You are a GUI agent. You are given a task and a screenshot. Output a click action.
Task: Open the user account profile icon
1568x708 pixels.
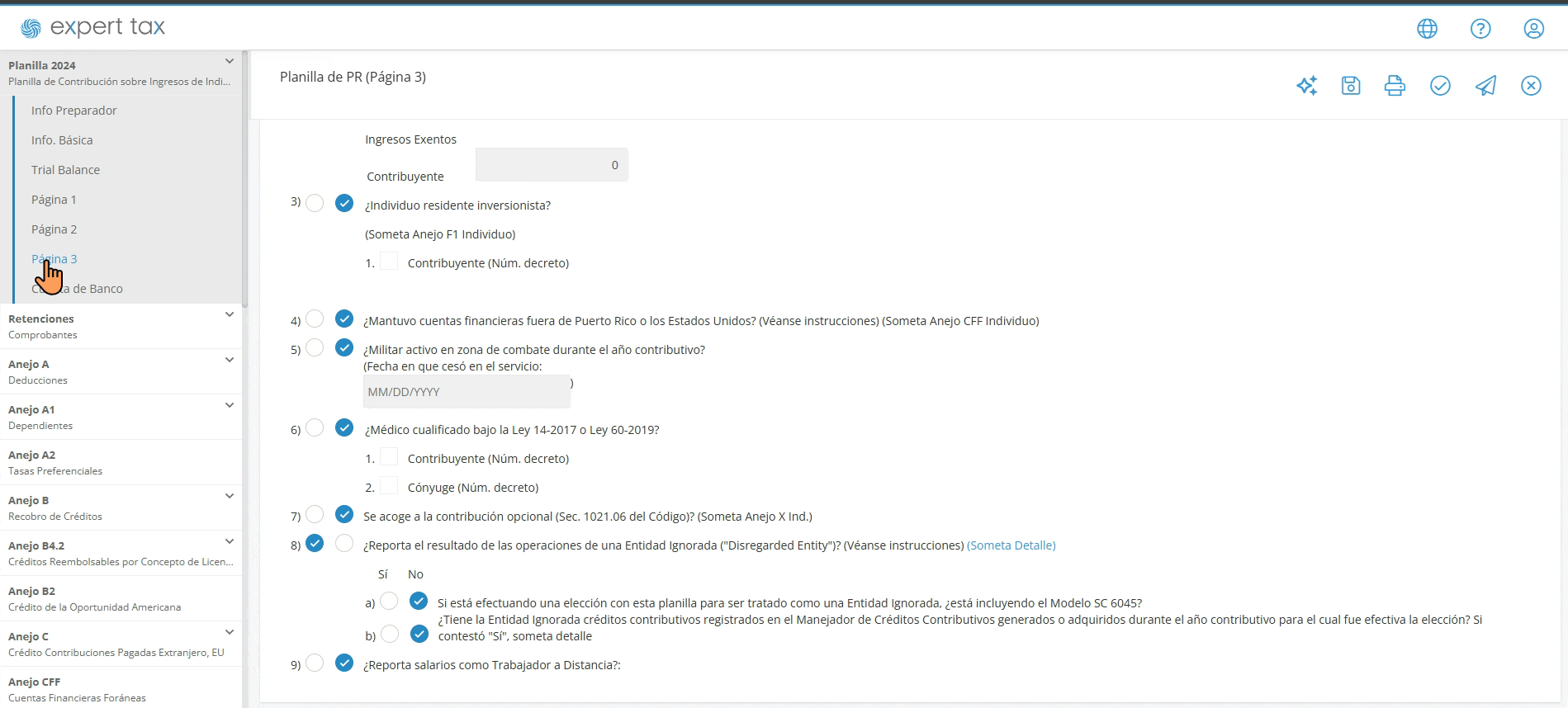(x=1533, y=29)
